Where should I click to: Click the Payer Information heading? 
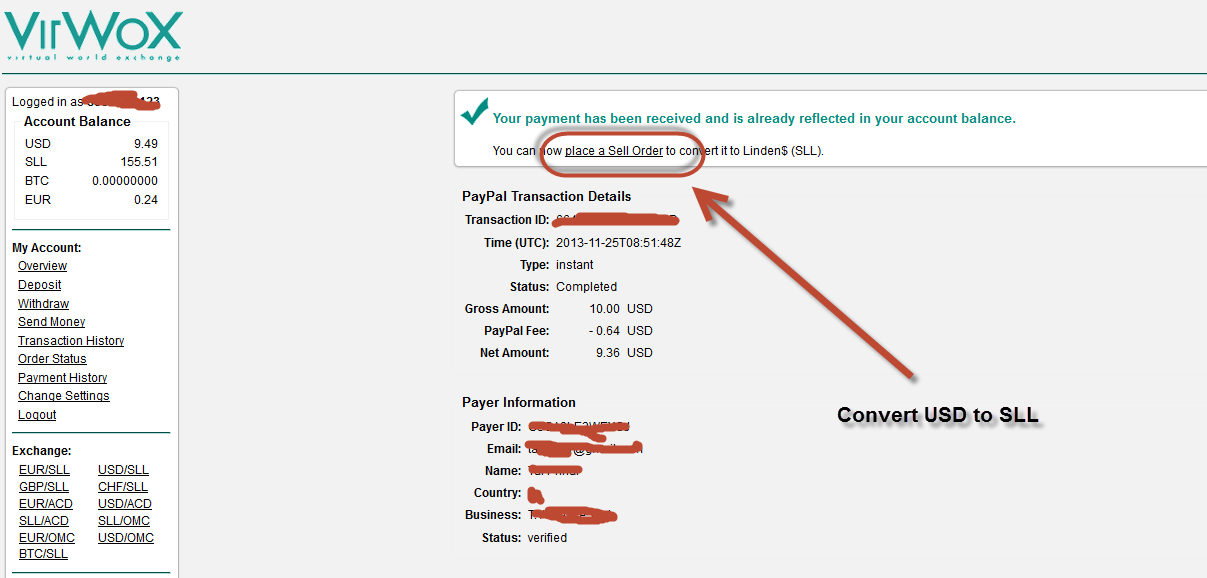[519, 403]
